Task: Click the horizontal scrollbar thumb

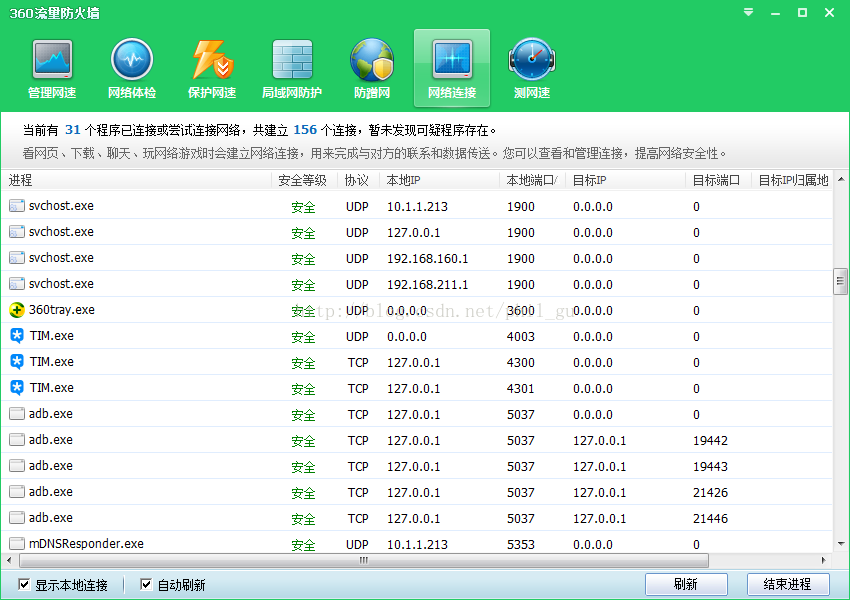Action: point(364,560)
